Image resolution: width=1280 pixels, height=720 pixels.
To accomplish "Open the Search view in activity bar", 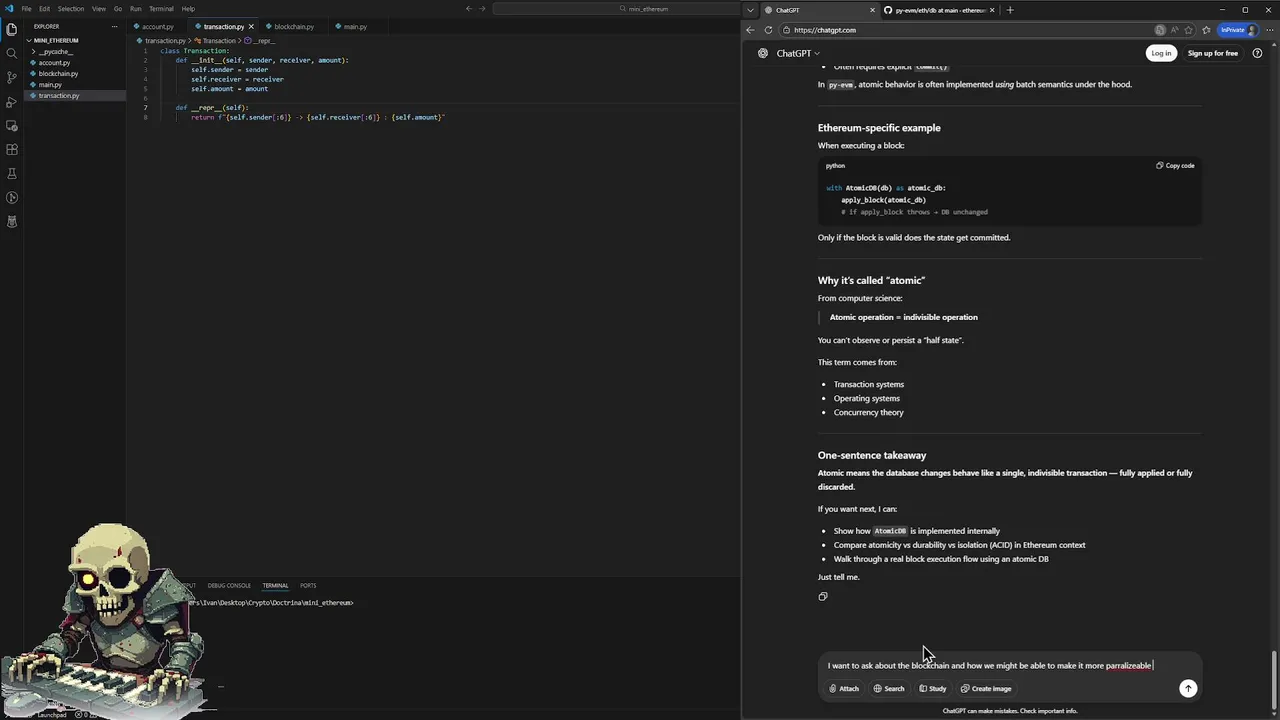I will pyautogui.click(x=12, y=53).
